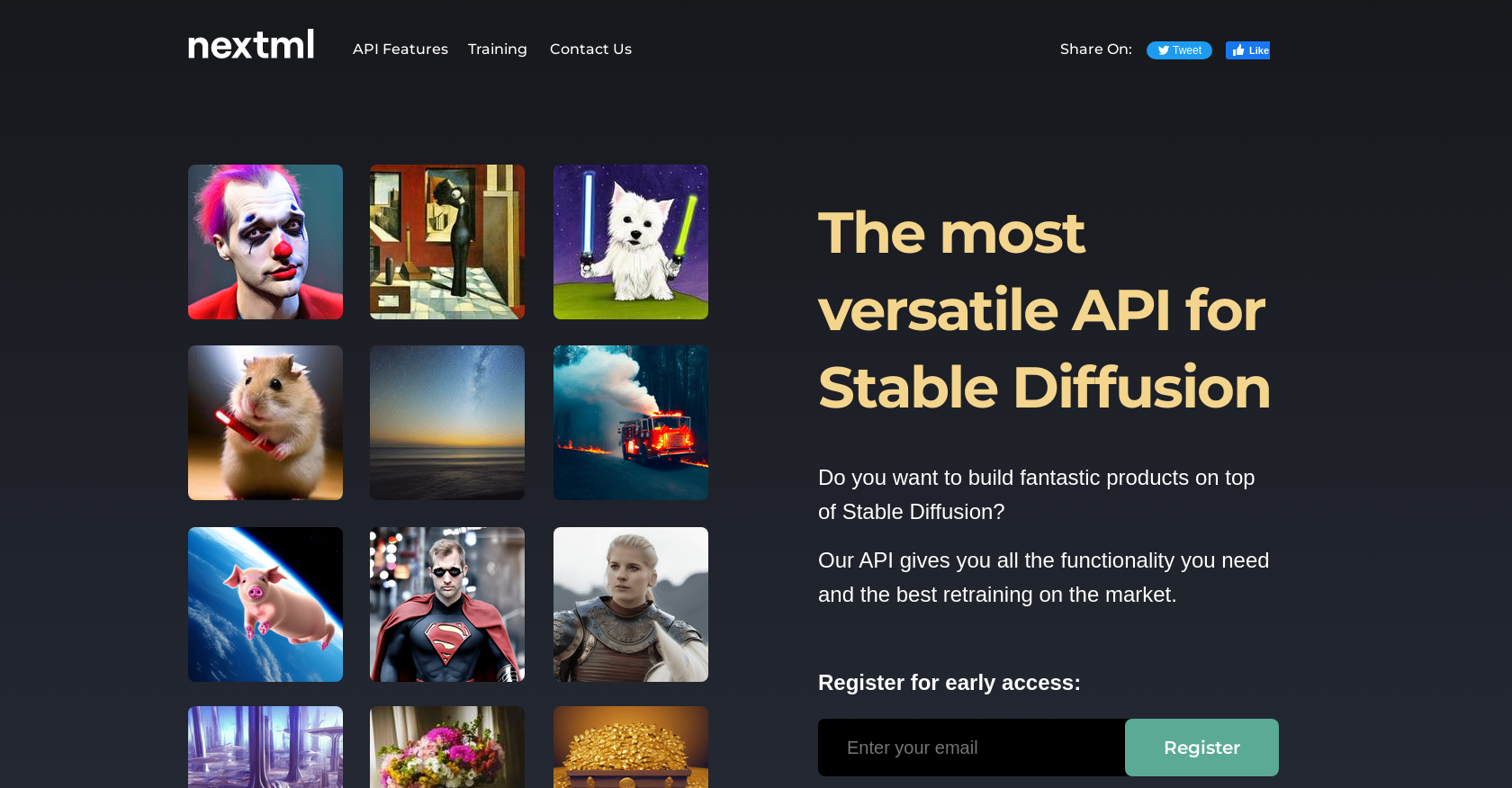Open the purple futuristic forest image
Image resolution: width=1512 pixels, height=788 pixels.
[x=265, y=748]
